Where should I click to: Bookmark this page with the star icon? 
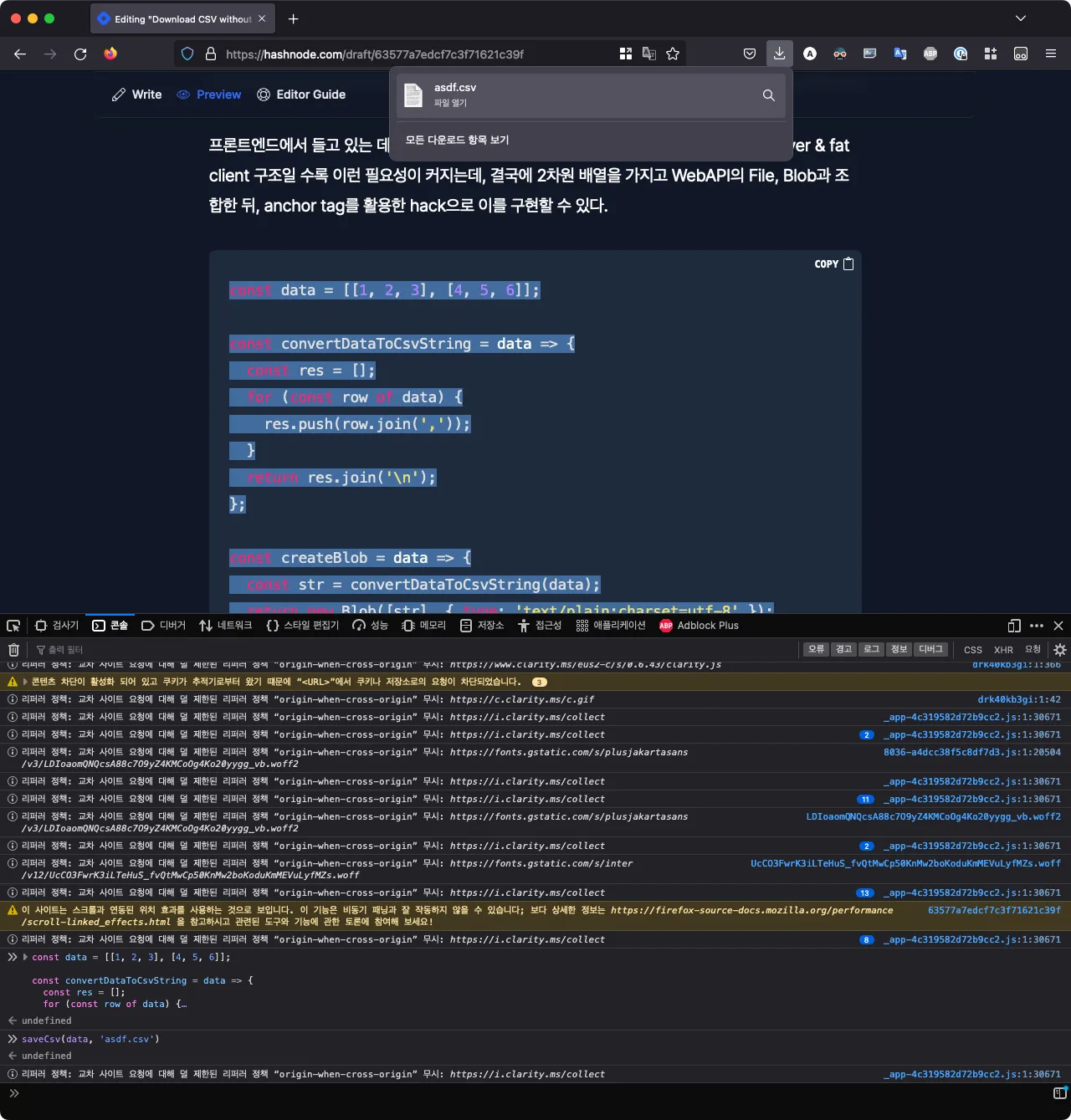(x=673, y=54)
